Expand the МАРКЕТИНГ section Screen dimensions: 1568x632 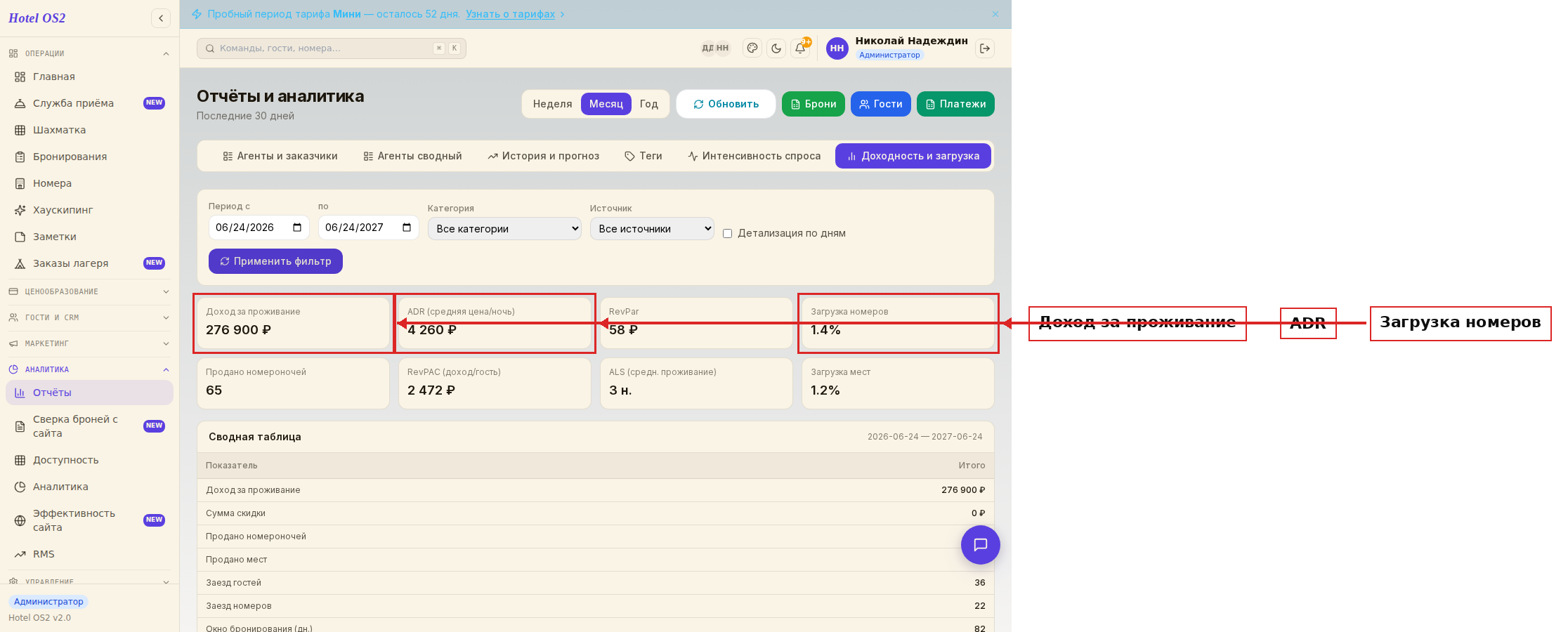tap(89, 343)
